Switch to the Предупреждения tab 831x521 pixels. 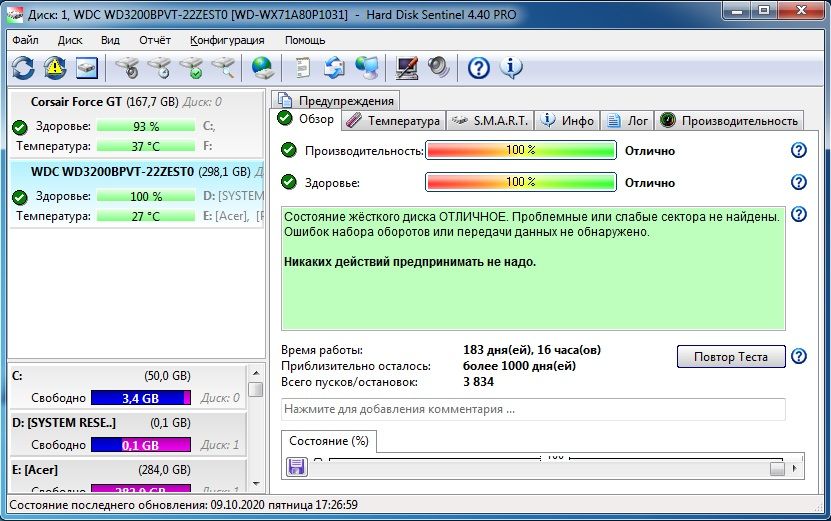pyautogui.click(x=336, y=101)
